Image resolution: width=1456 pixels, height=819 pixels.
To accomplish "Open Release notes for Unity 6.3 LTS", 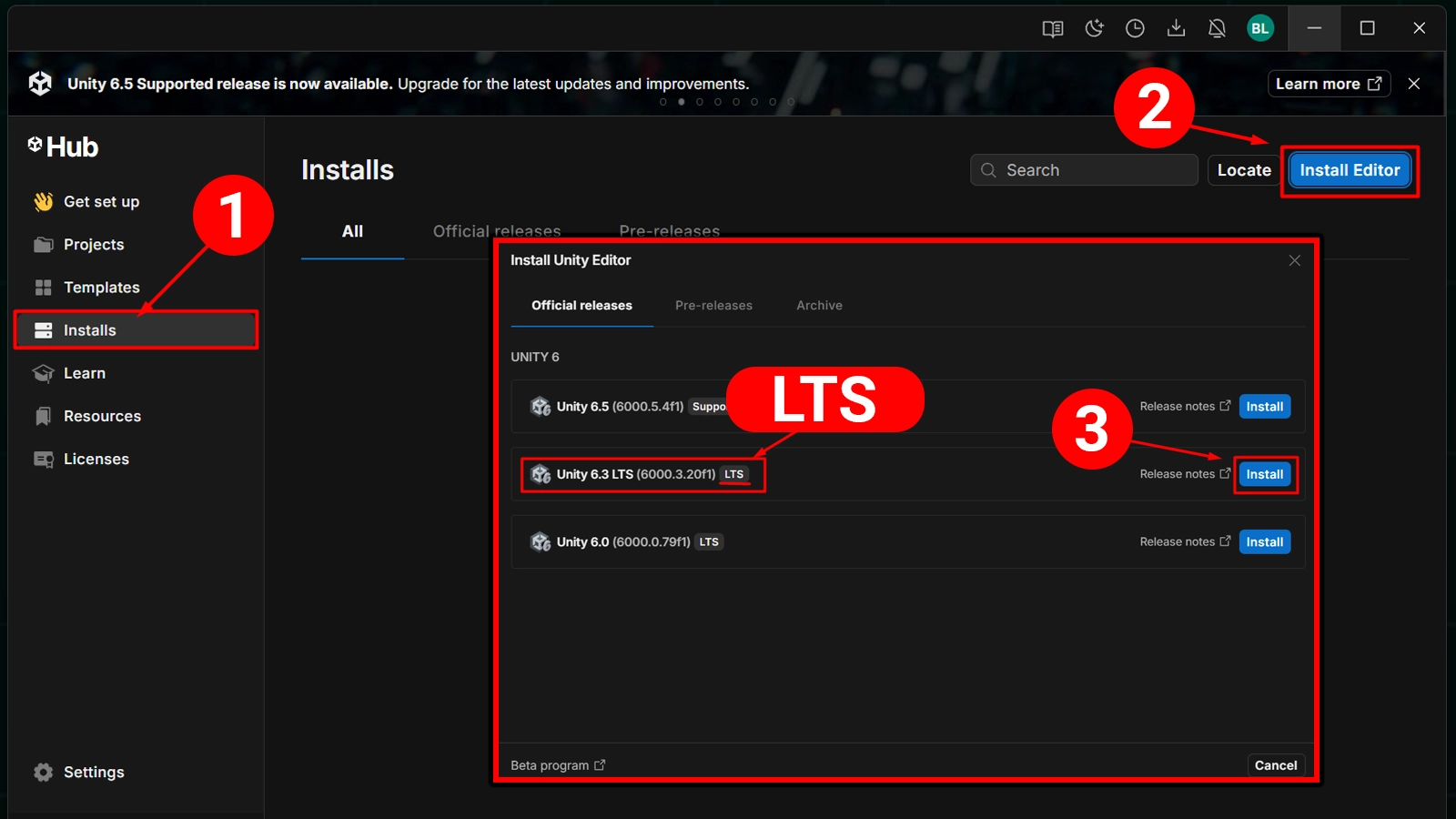I will click(x=1185, y=474).
